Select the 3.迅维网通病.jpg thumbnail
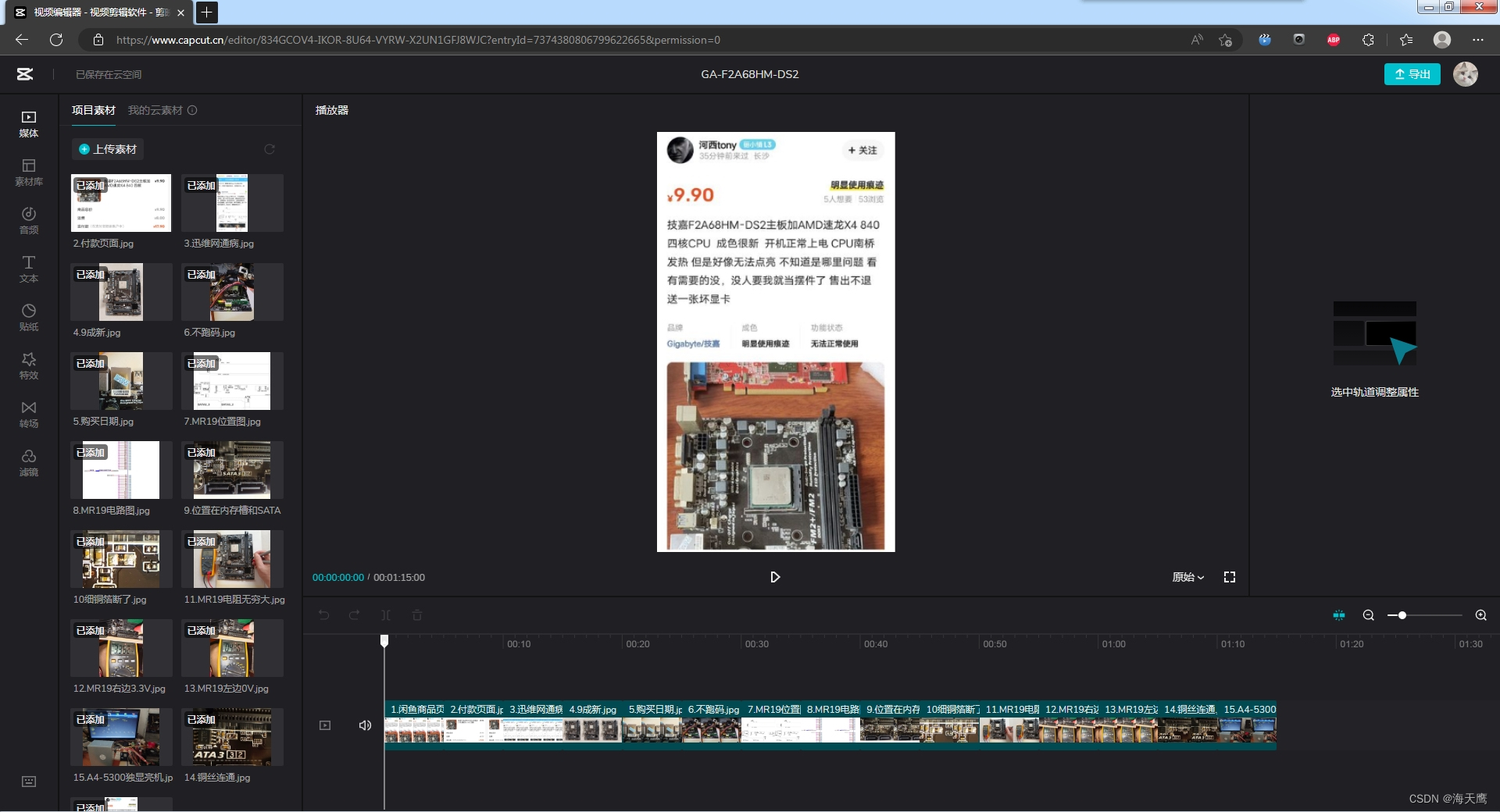This screenshot has height=812, width=1500. pyautogui.click(x=232, y=203)
